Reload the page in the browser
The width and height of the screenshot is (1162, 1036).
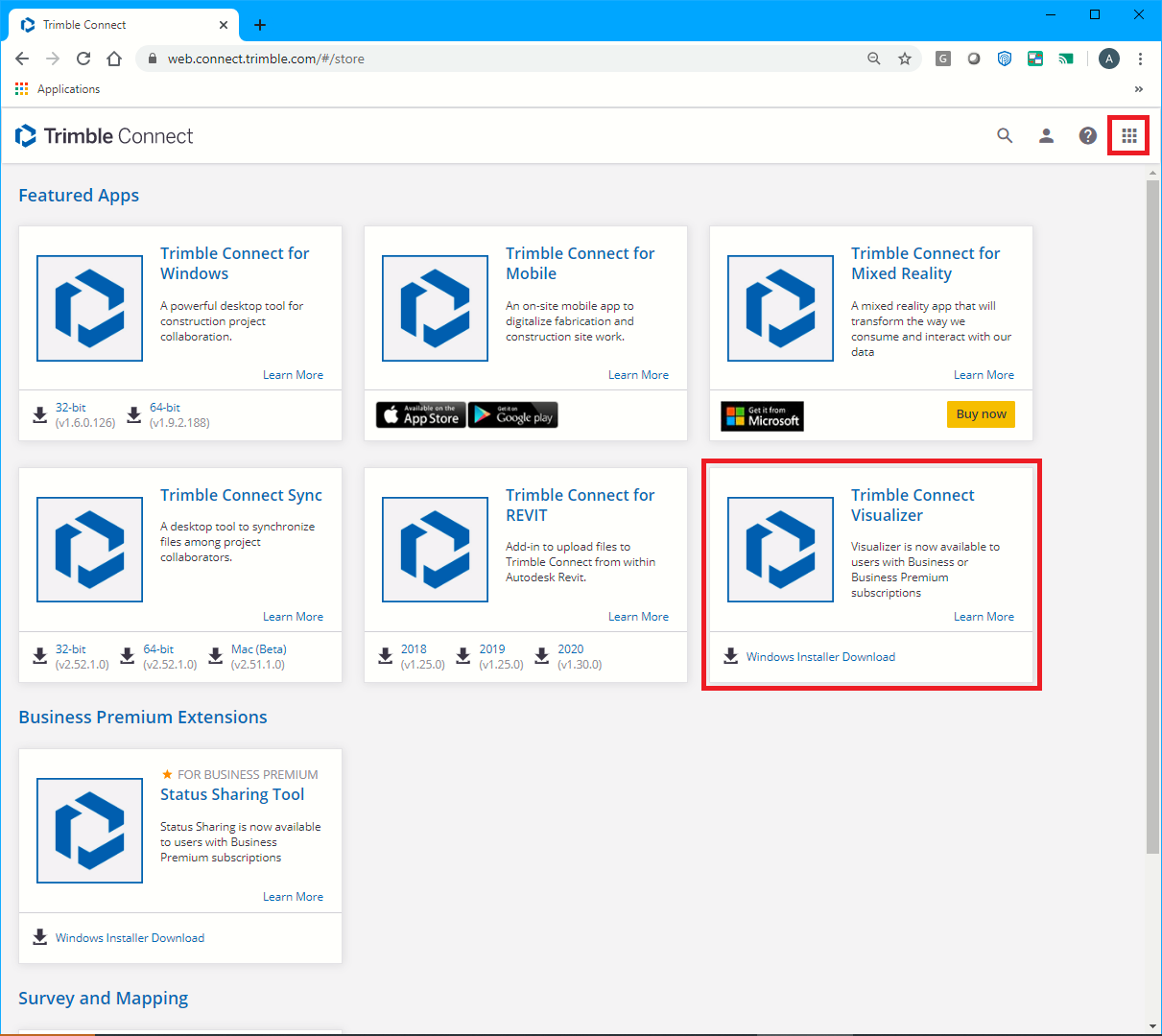83,59
